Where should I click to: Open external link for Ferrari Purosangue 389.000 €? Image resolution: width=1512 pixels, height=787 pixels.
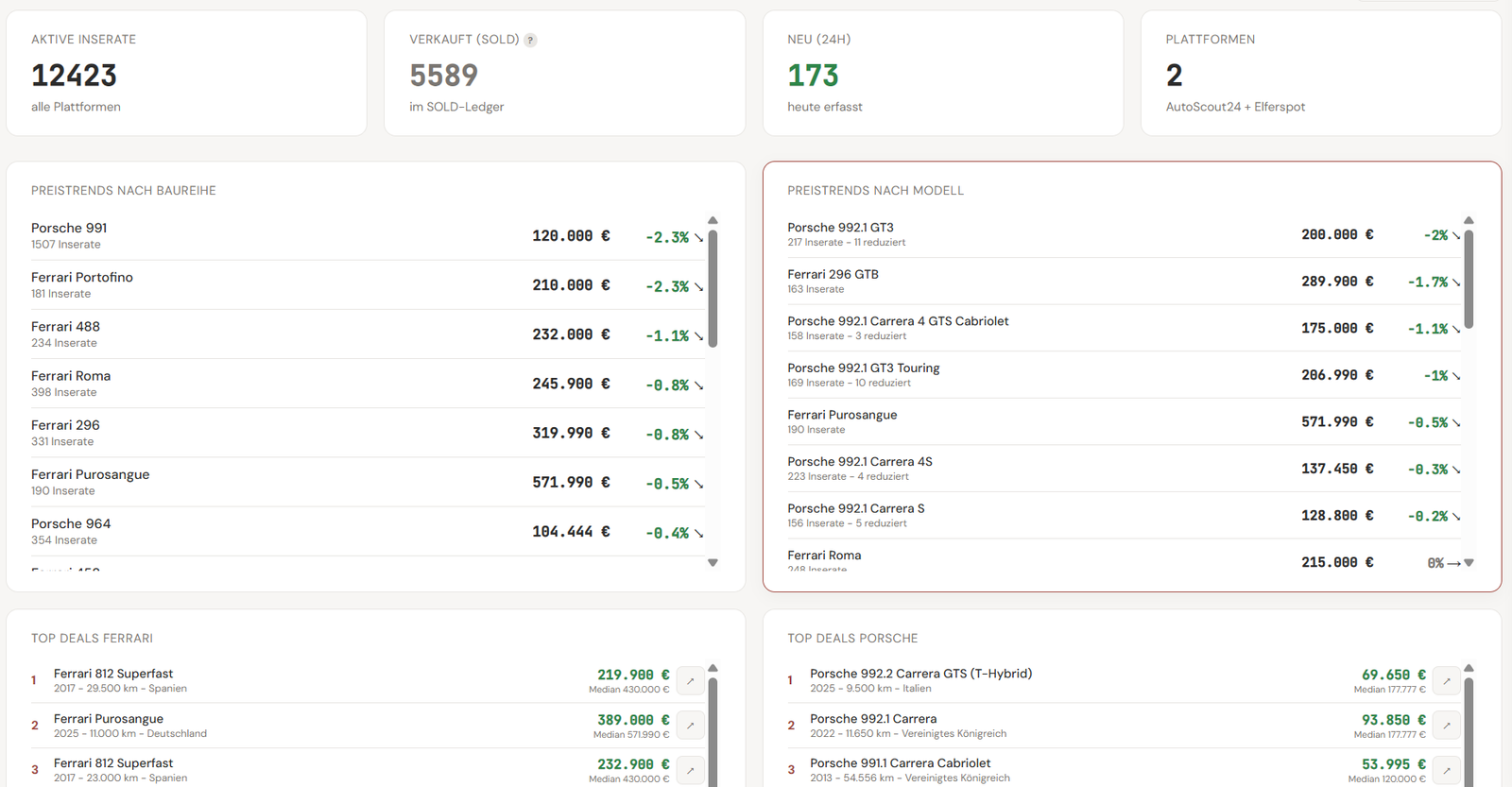691,726
